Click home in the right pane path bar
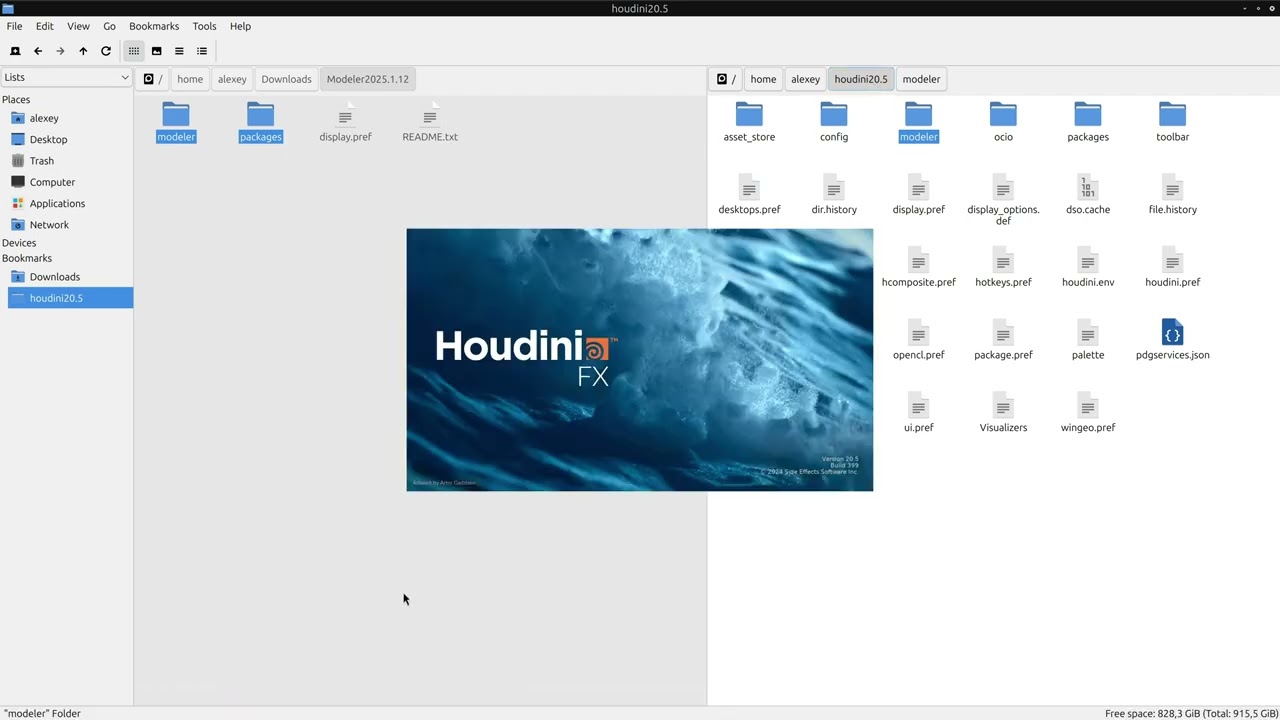1280x720 pixels. click(x=763, y=79)
